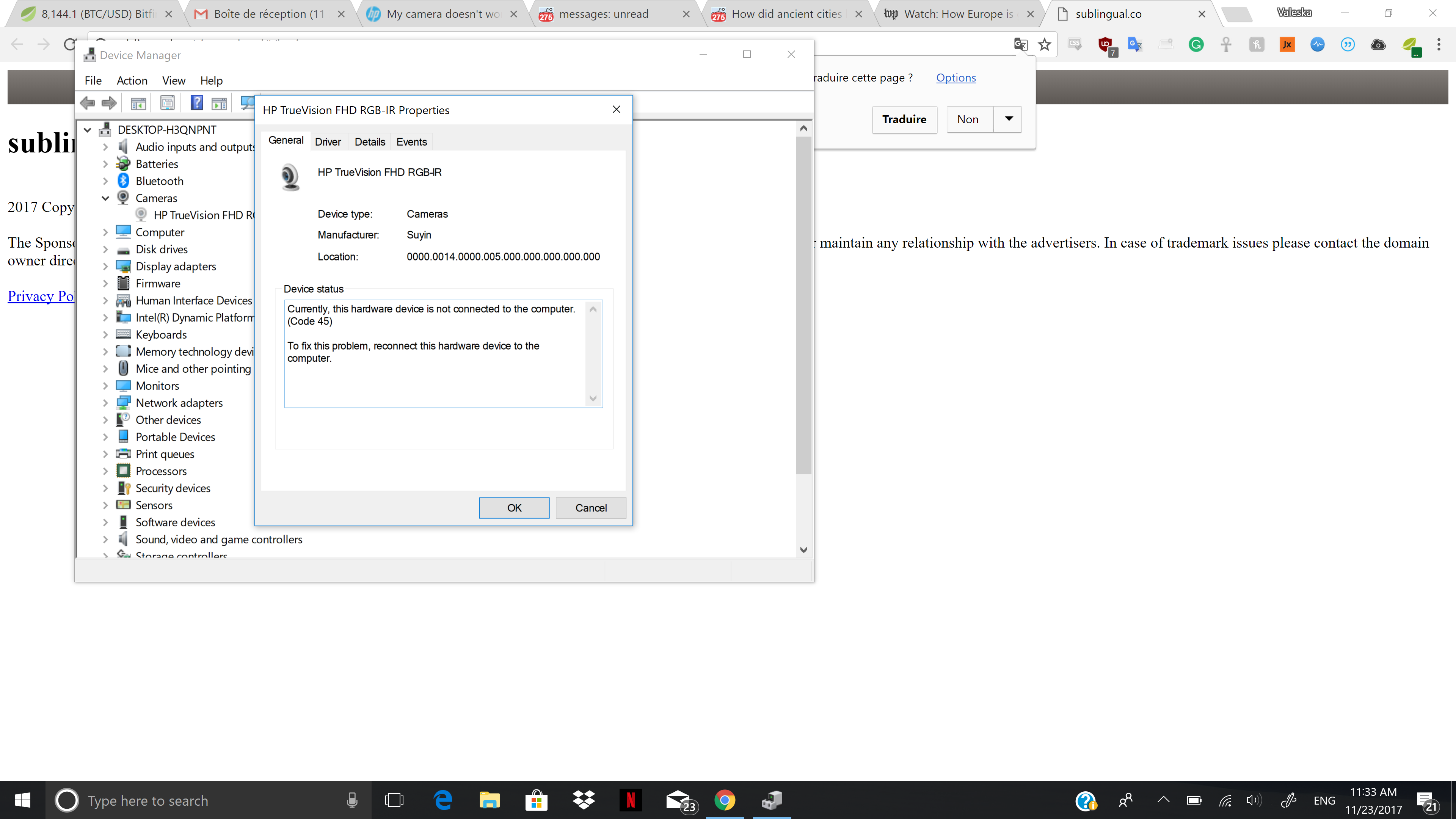Open the Options link in translate popup
Image resolution: width=1456 pixels, height=819 pixels.
click(956, 77)
